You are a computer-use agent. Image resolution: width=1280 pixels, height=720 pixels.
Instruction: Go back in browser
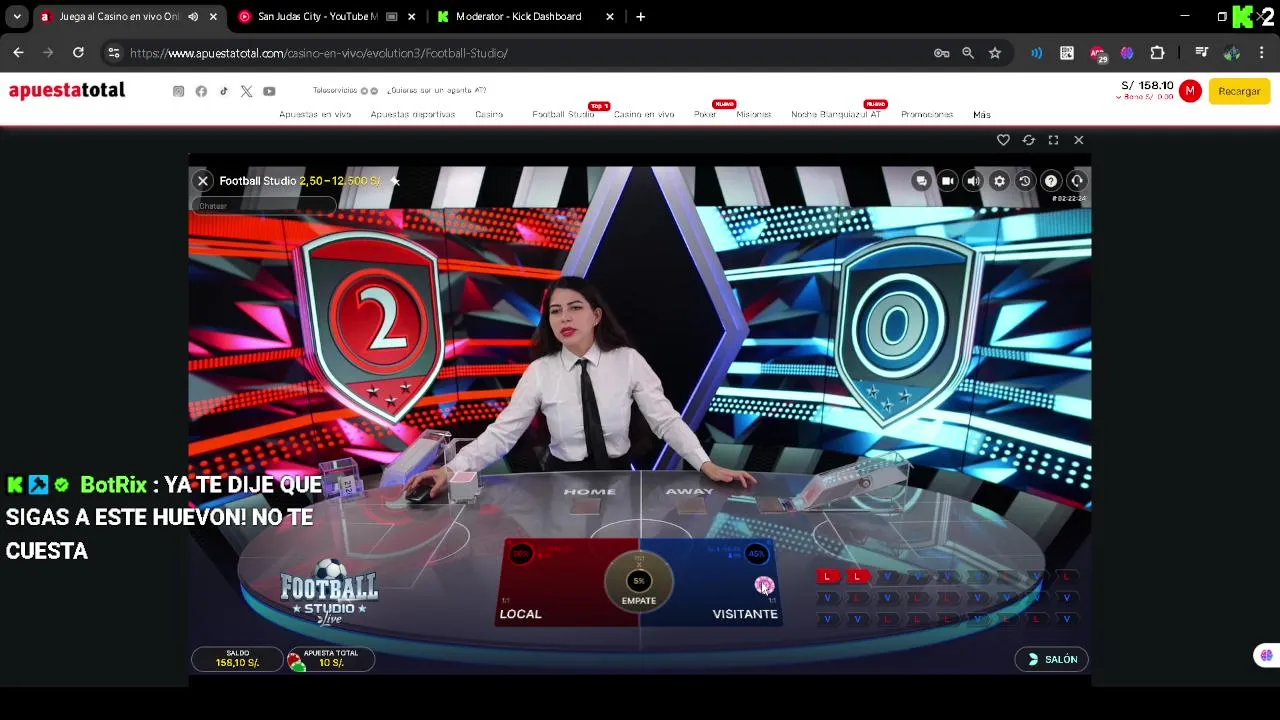[18, 53]
